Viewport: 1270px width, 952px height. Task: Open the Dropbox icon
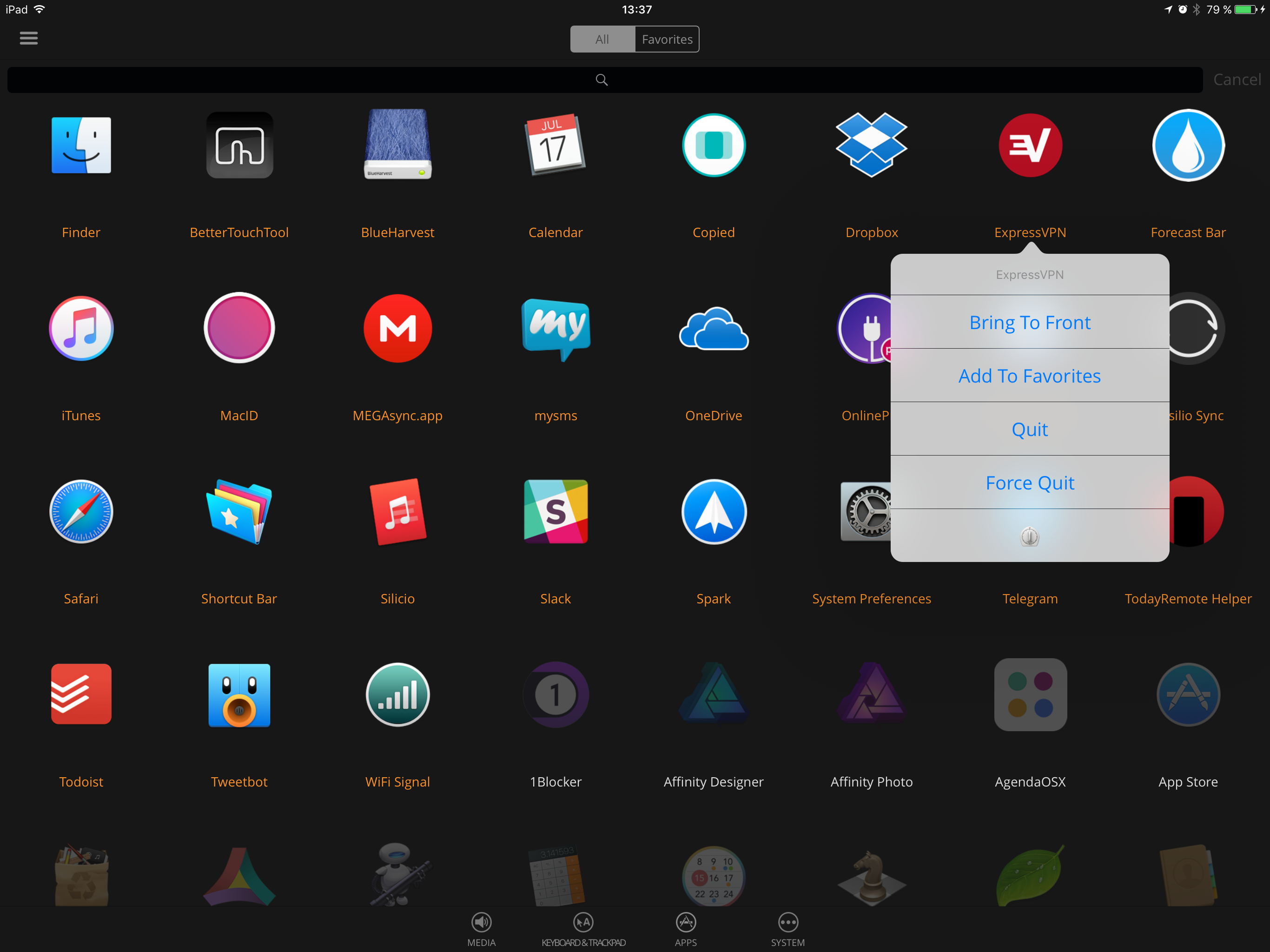tap(872, 145)
